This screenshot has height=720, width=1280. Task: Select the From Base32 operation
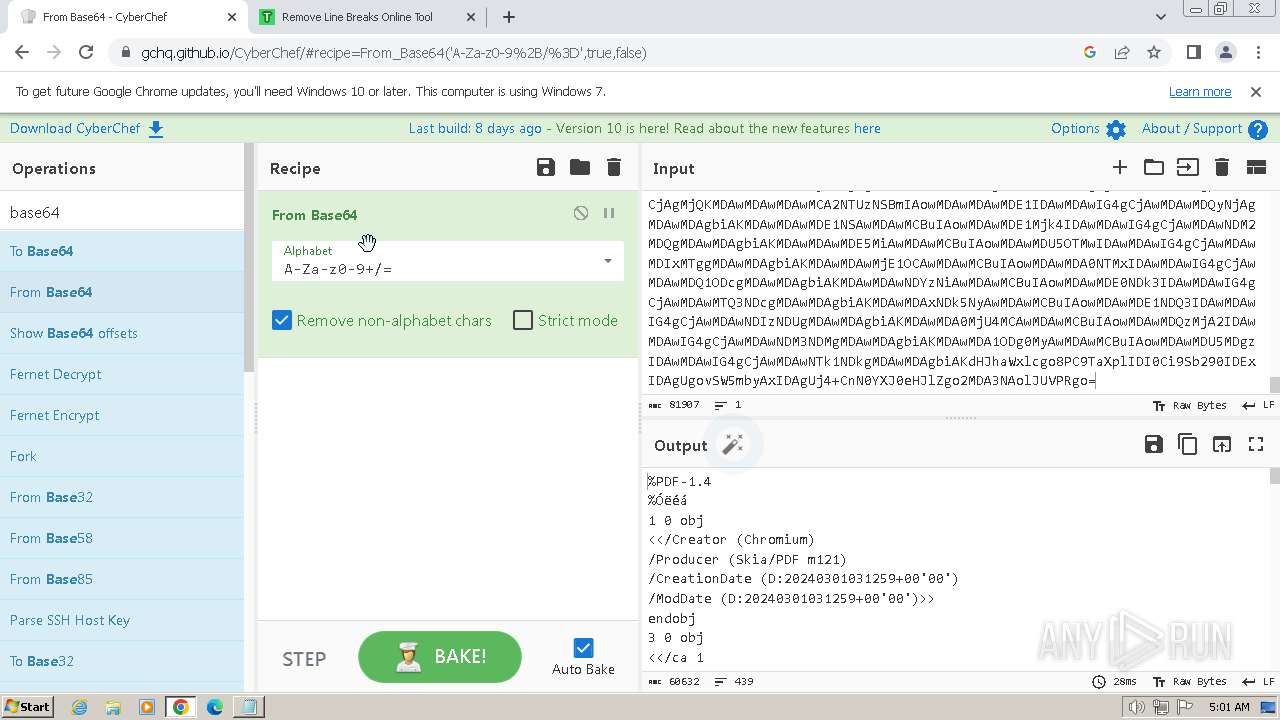pos(122,497)
